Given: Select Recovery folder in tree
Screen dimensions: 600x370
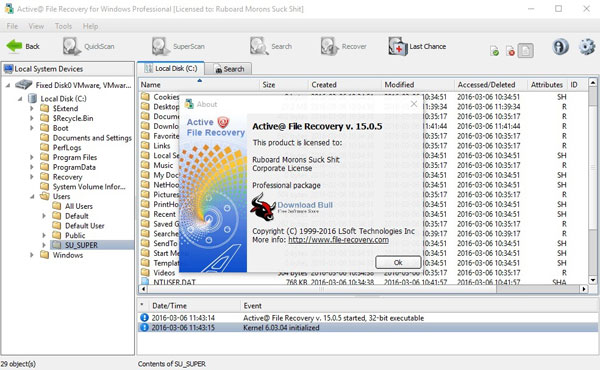Looking at the screenshot, I should (67, 177).
